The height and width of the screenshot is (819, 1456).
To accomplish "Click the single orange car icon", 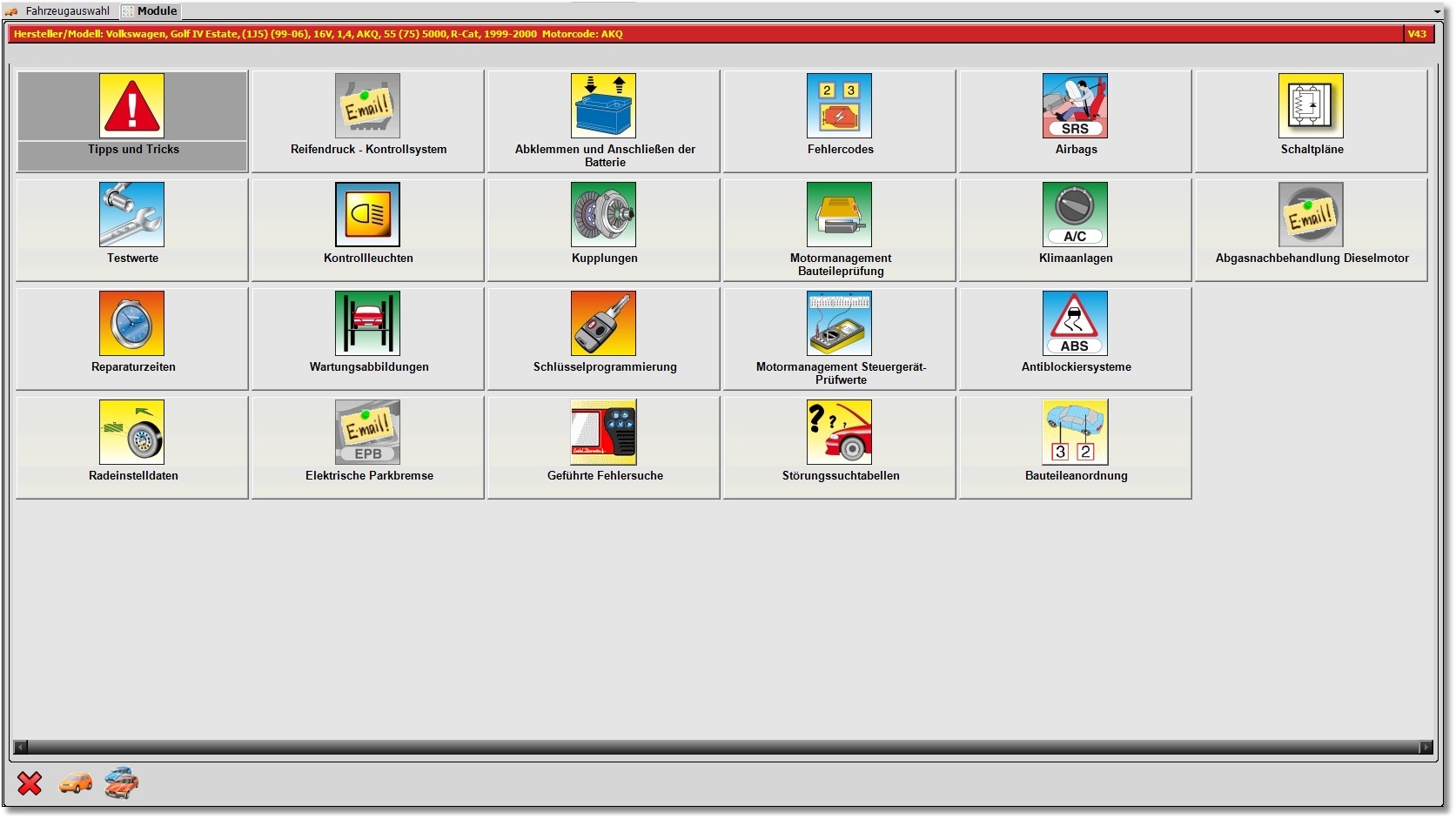I will [76, 782].
